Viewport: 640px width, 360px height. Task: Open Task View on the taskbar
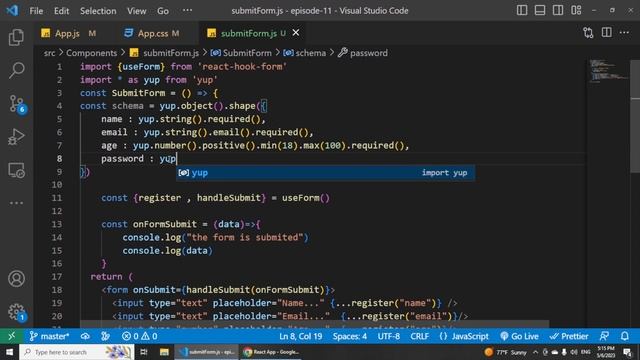click(144, 352)
